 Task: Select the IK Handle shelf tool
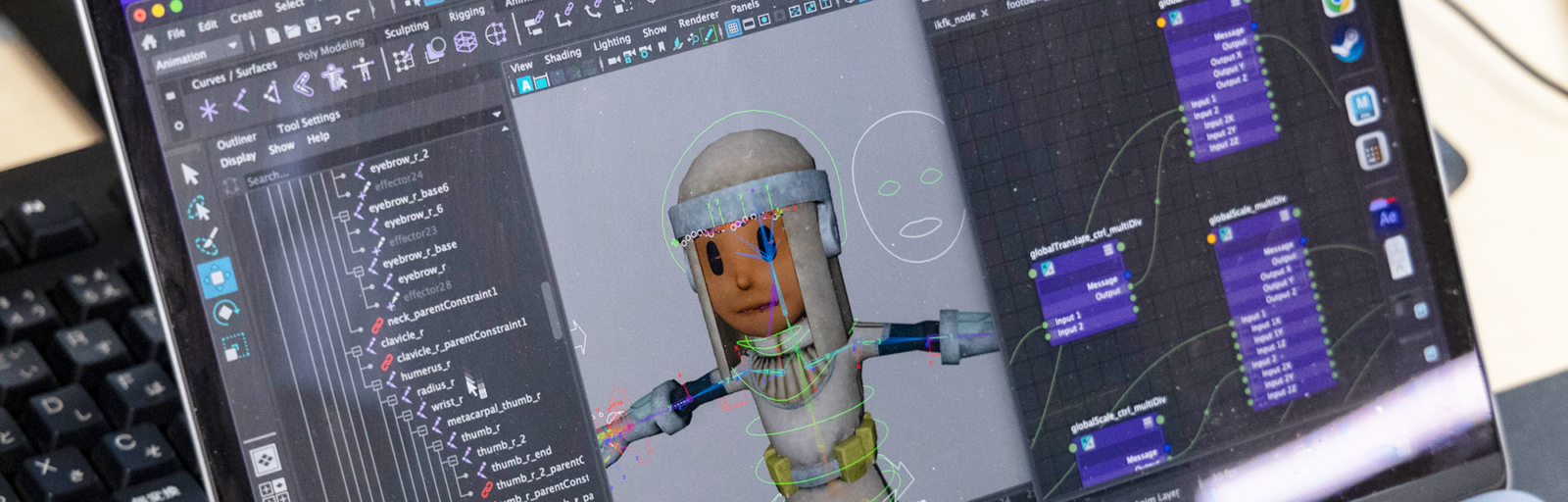tap(272, 92)
